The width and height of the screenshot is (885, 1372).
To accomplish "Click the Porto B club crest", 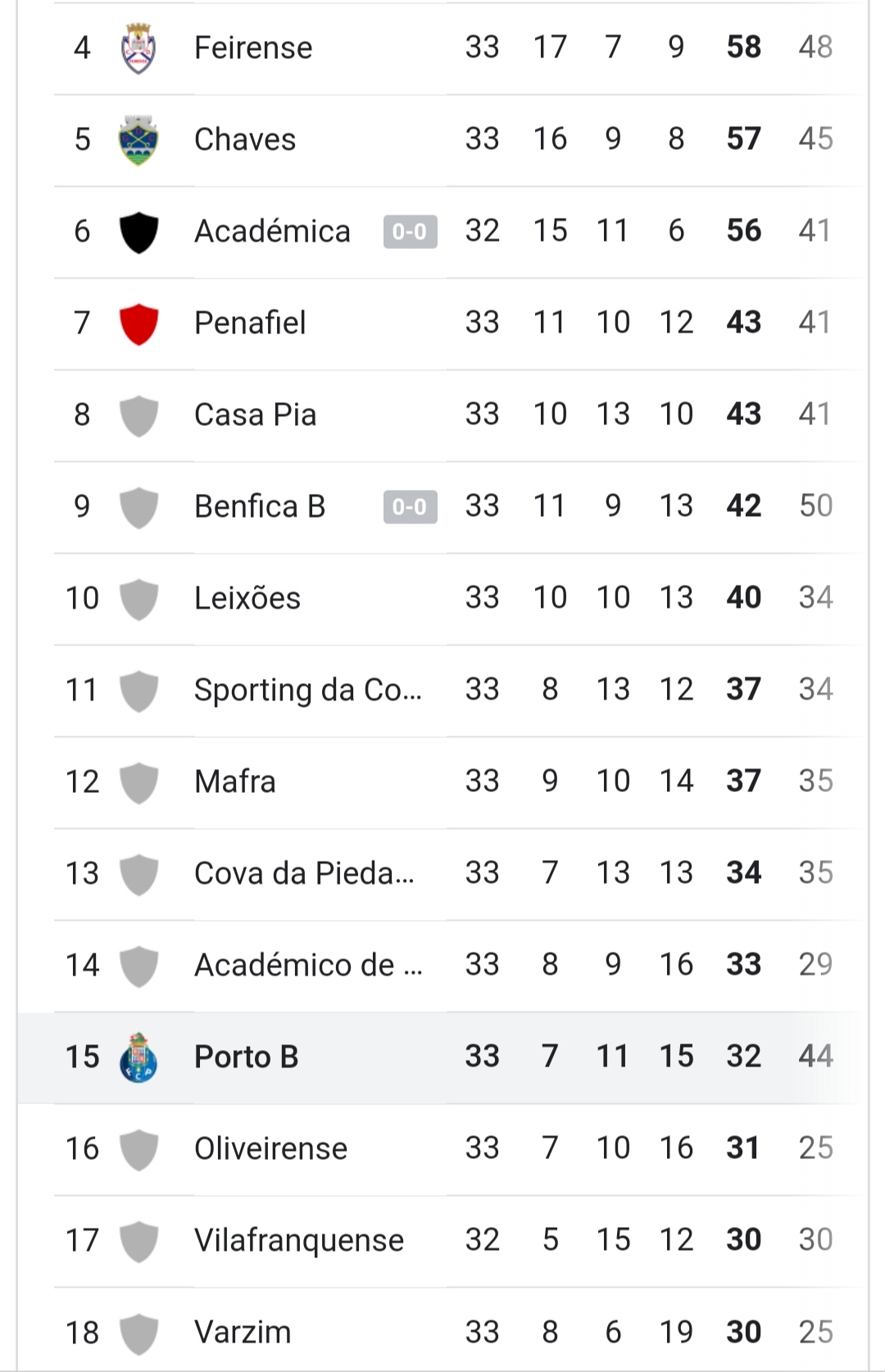I will point(138,1057).
